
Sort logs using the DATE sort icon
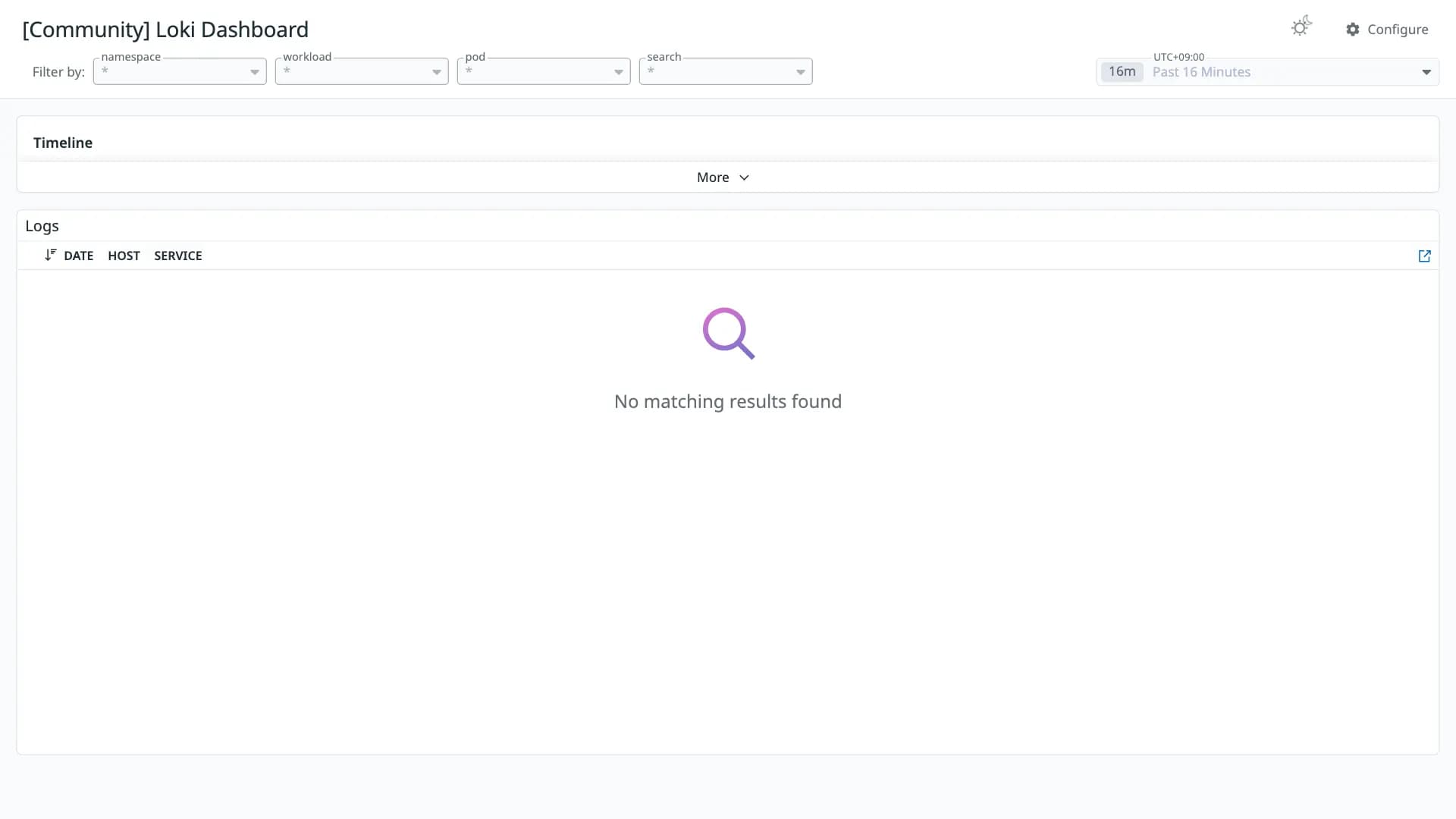50,256
